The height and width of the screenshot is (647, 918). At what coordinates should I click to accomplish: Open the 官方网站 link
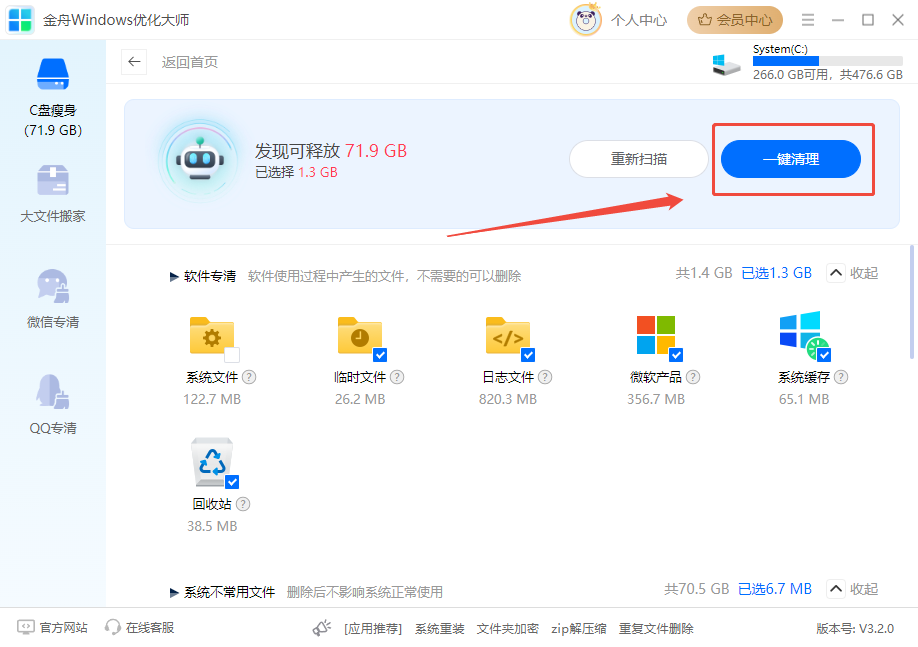click(x=53, y=628)
